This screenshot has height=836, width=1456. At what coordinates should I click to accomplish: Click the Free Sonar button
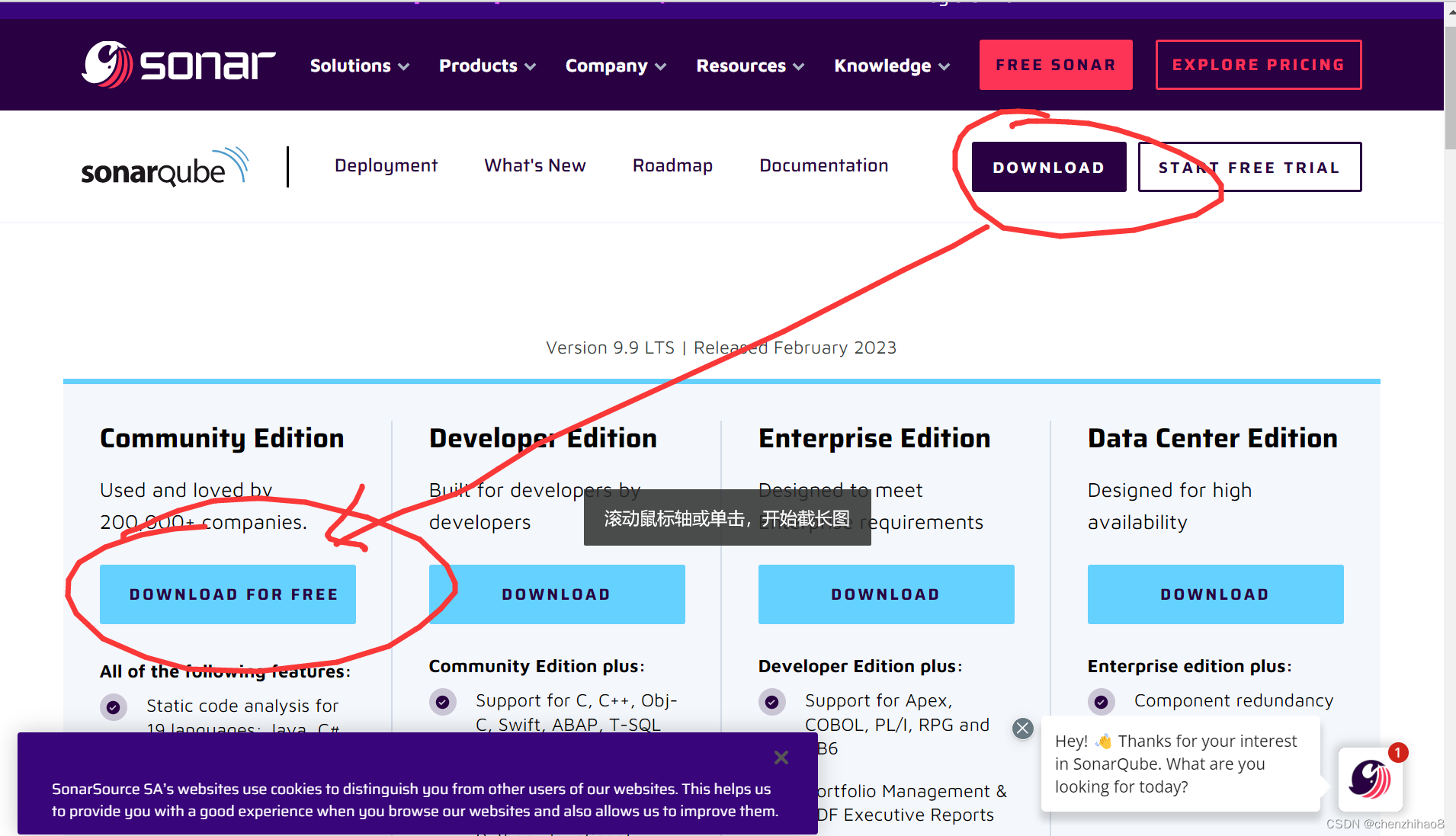coord(1055,64)
